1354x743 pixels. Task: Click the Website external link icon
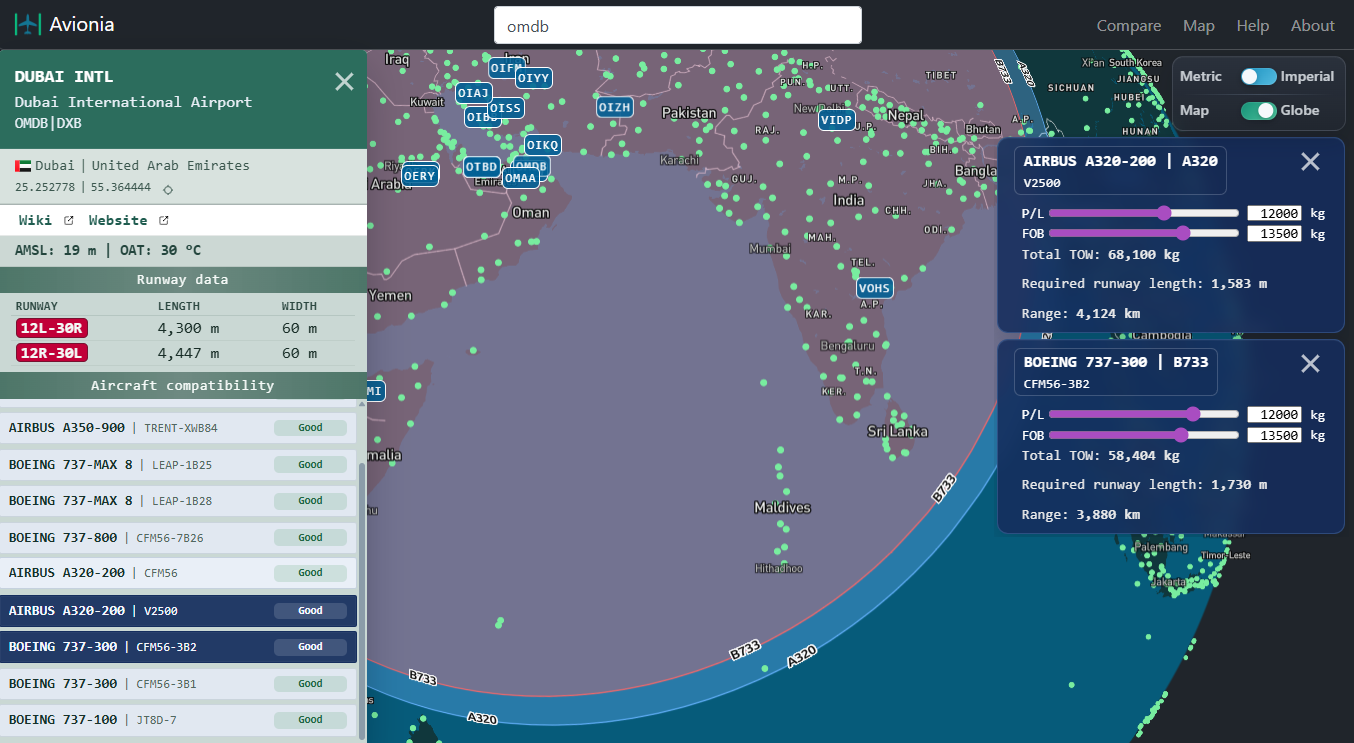(x=164, y=220)
